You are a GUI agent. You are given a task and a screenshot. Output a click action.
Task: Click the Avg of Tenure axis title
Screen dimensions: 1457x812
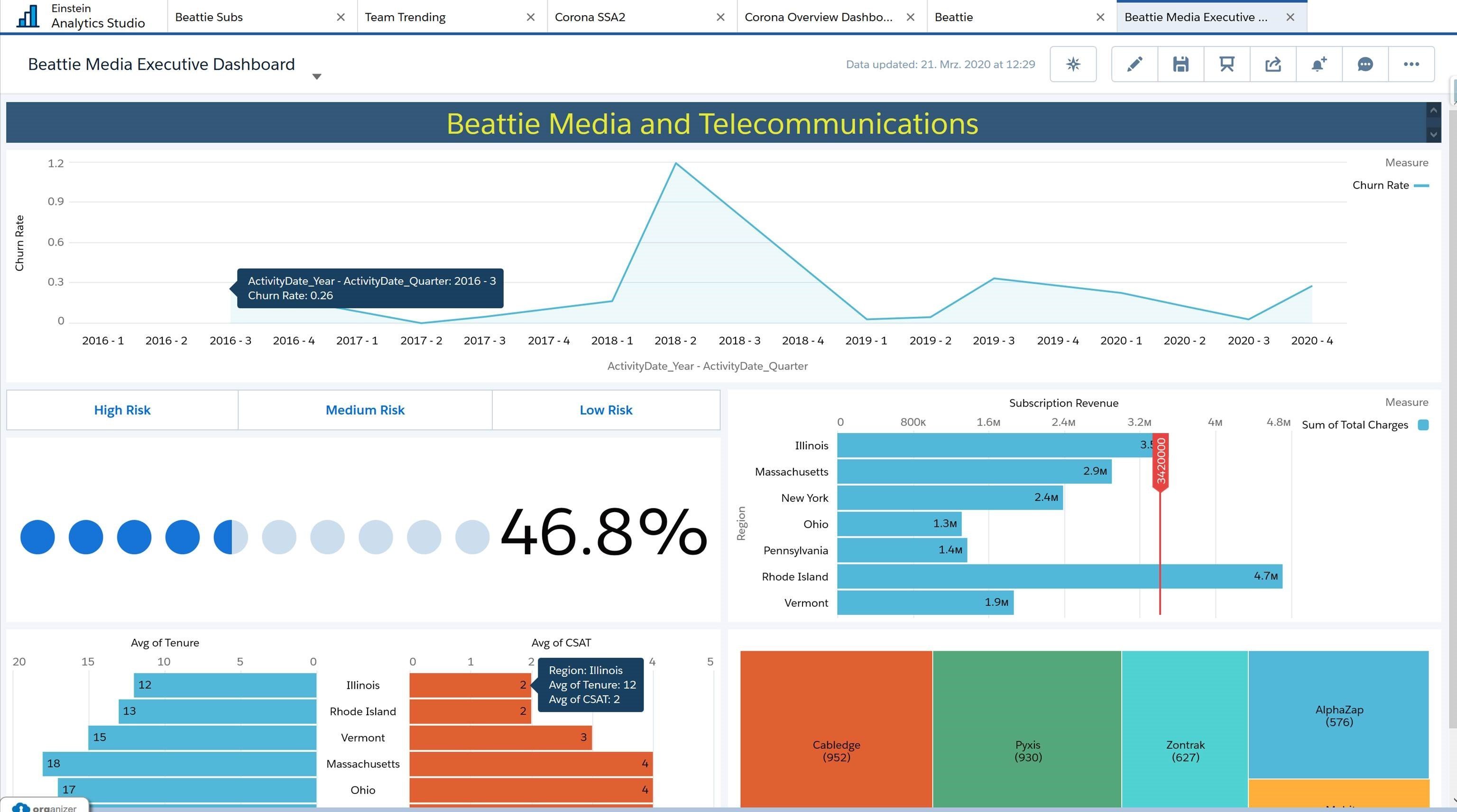pos(165,643)
